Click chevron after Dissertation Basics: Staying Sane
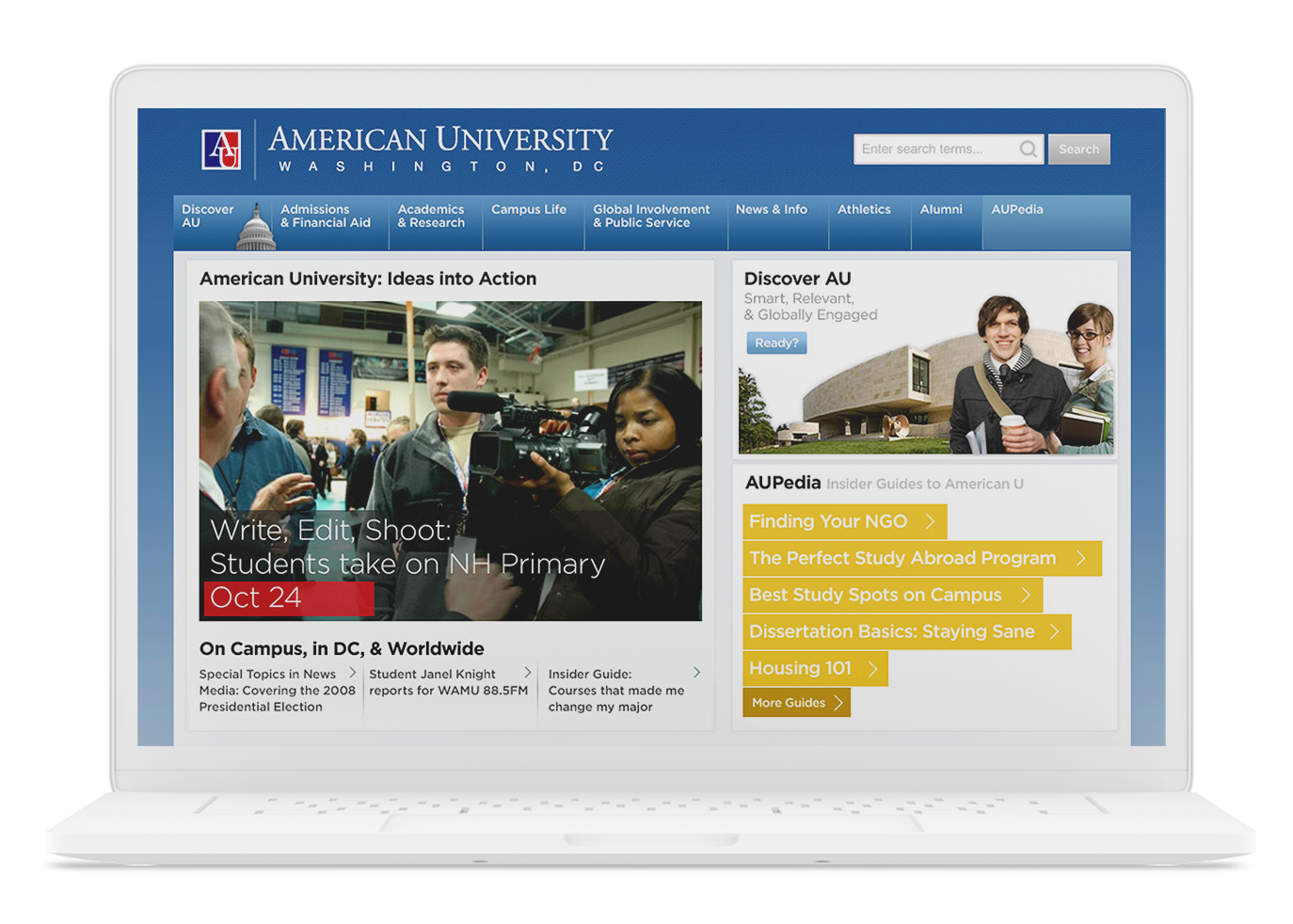 click(1054, 631)
